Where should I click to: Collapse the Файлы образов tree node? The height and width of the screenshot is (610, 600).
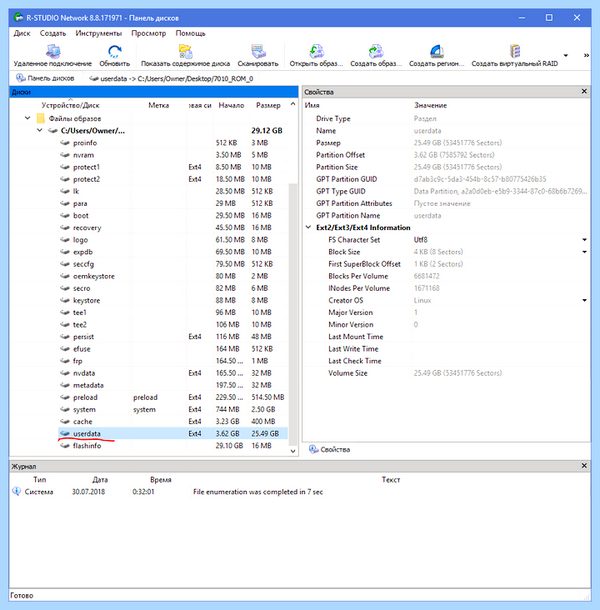pos(27,118)
